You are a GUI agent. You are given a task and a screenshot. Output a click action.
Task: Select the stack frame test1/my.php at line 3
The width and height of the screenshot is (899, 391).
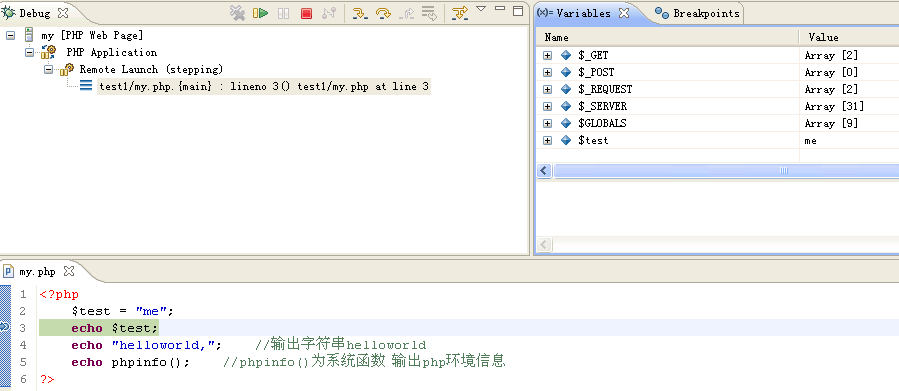click(264, 87)
